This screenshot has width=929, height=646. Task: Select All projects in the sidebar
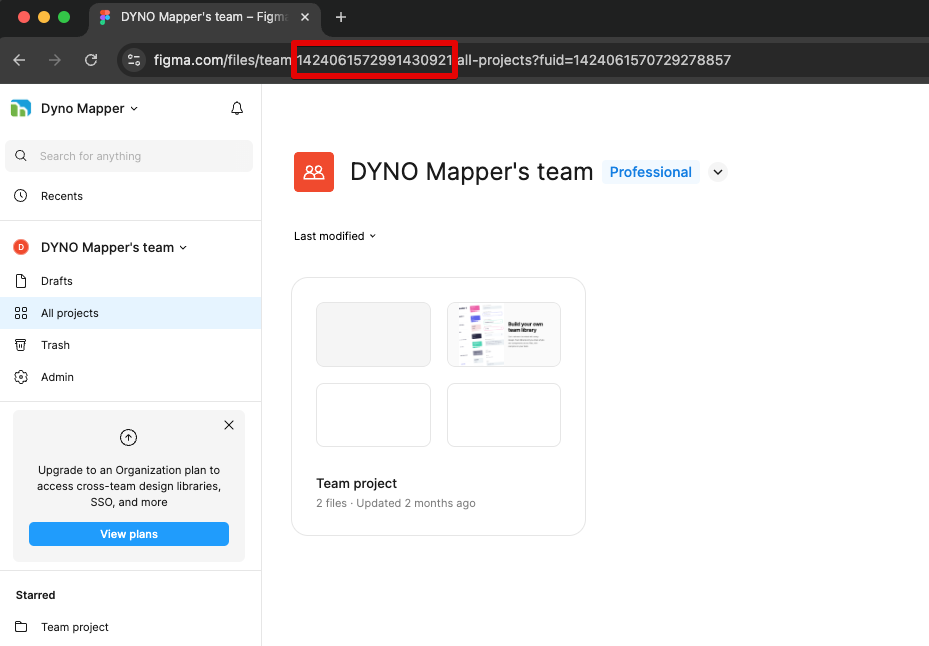coord(130,313)
